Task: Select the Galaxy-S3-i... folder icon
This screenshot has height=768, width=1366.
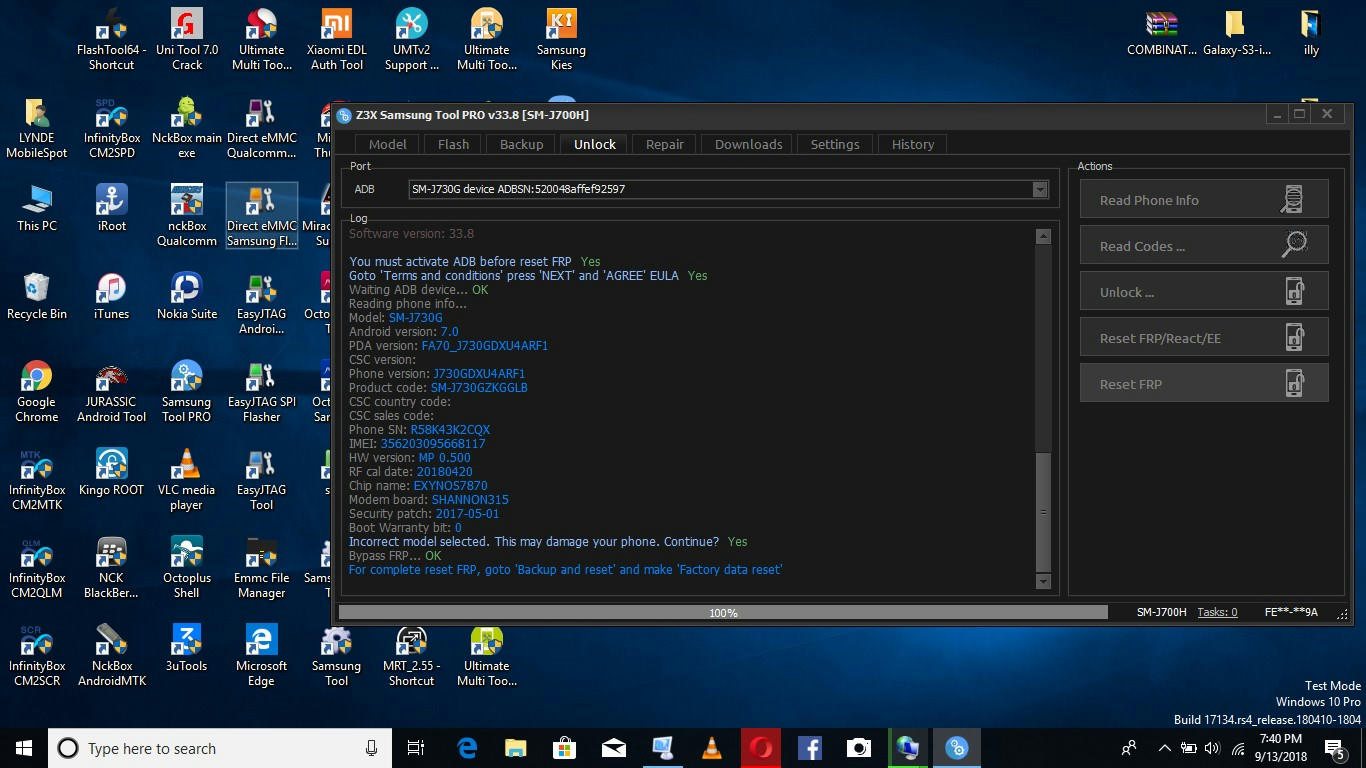Action: (1237, 33)
